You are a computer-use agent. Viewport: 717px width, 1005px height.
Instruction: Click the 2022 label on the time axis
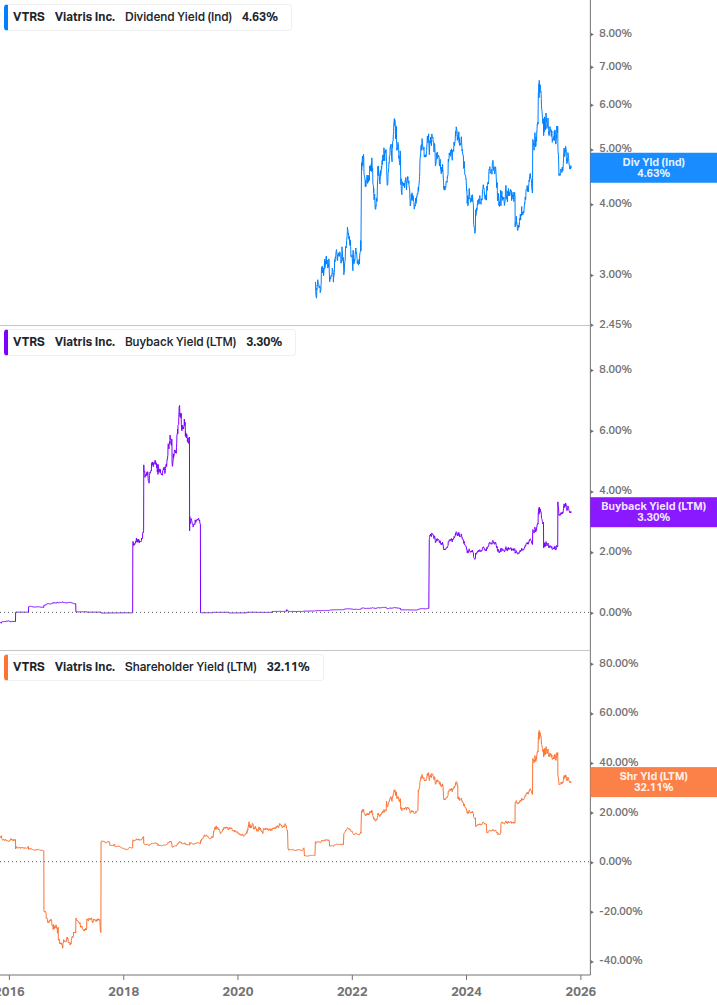click(x=352, y=992)
